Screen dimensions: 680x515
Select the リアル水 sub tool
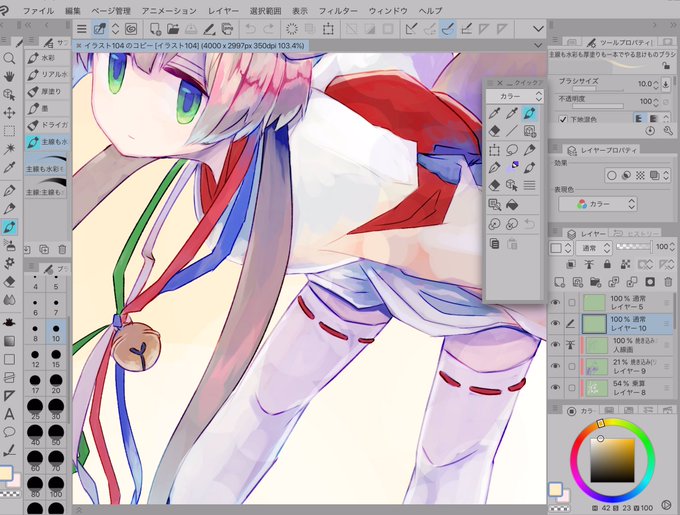point(47,75)
